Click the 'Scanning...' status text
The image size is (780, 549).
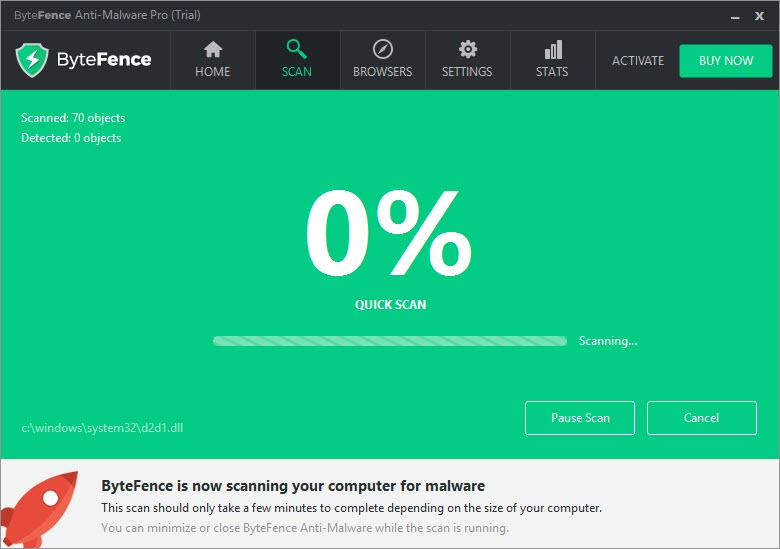pyautogui.click(x=608, y=341)
